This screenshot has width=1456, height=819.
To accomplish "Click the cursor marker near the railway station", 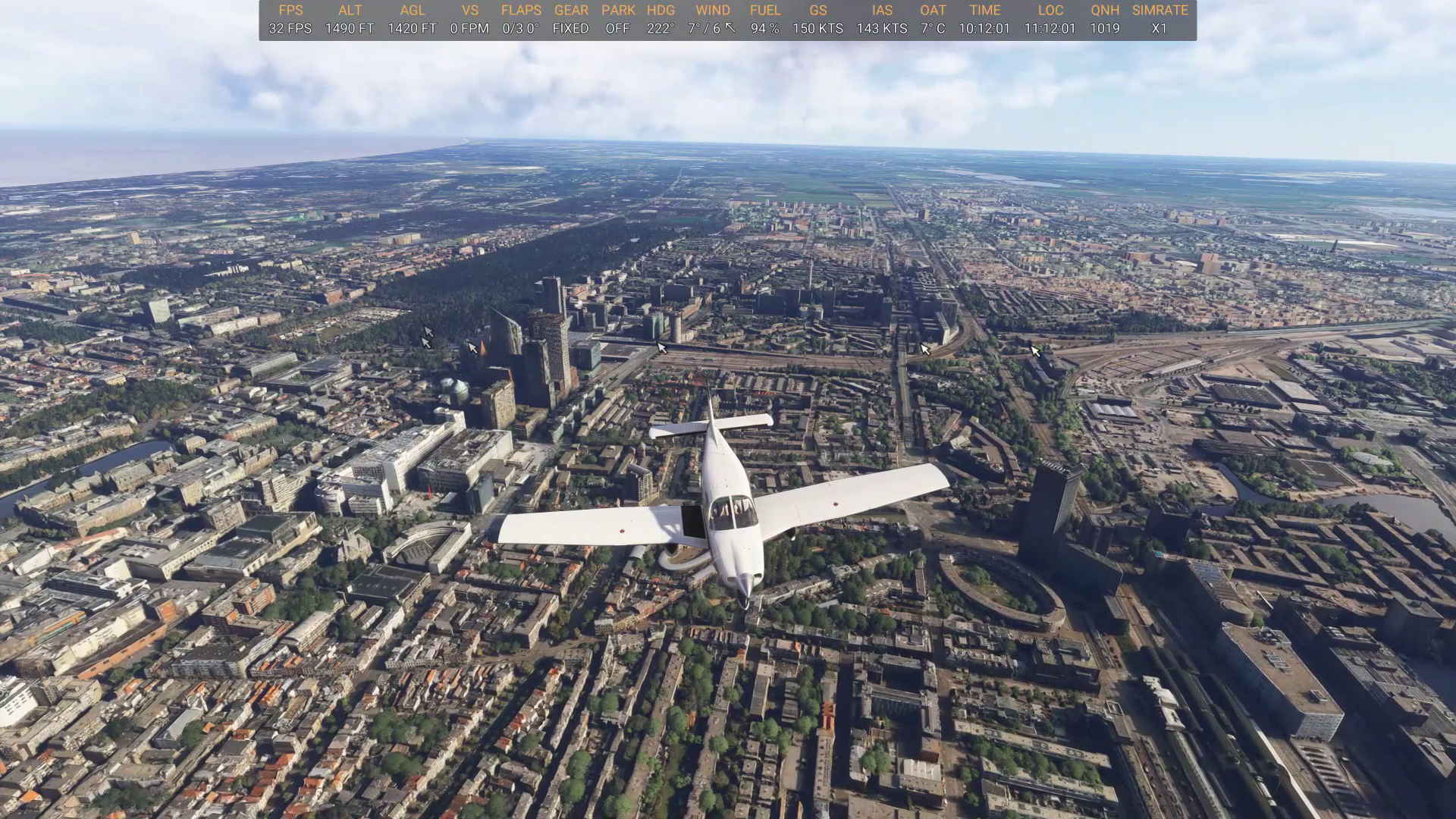I will tap(661, 347).
